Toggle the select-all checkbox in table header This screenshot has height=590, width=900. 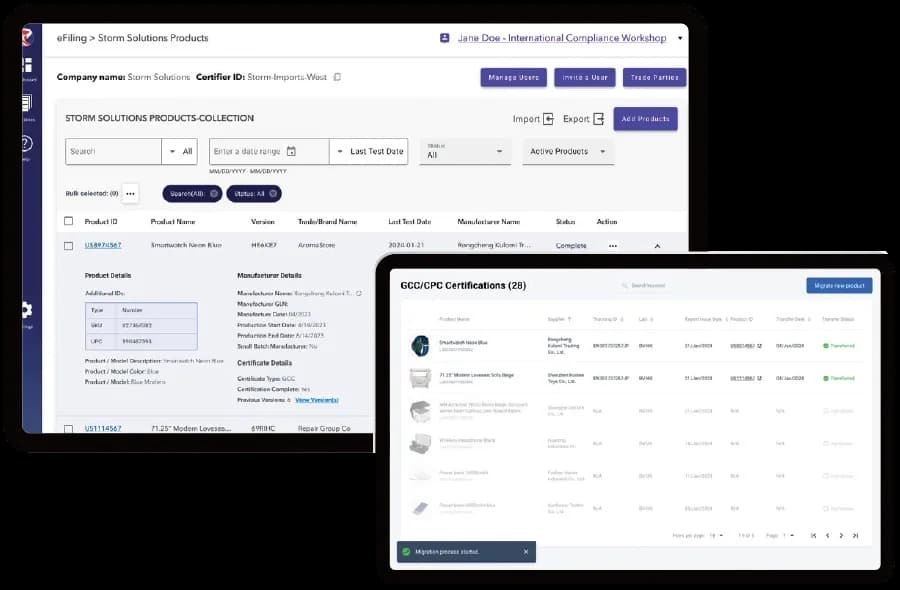coord(69,221)
